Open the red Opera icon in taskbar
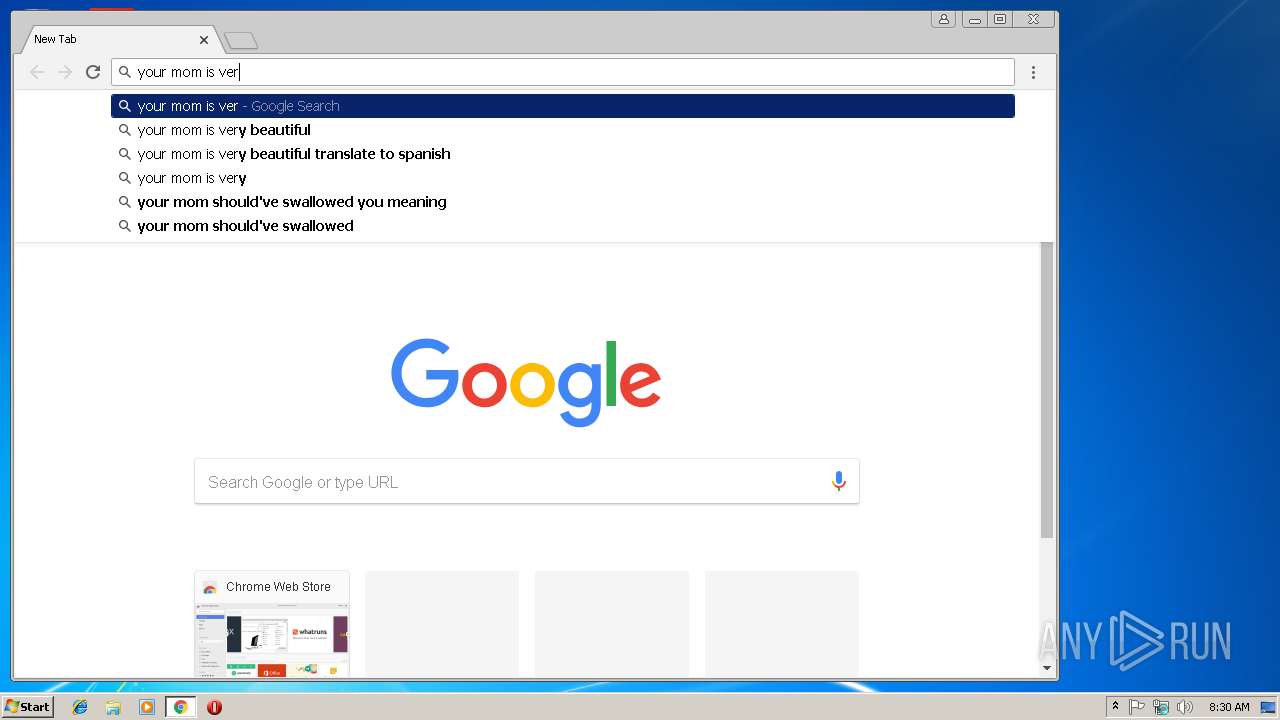The image size is (1280, 720). pyautogui.click(x=214, y=707)
